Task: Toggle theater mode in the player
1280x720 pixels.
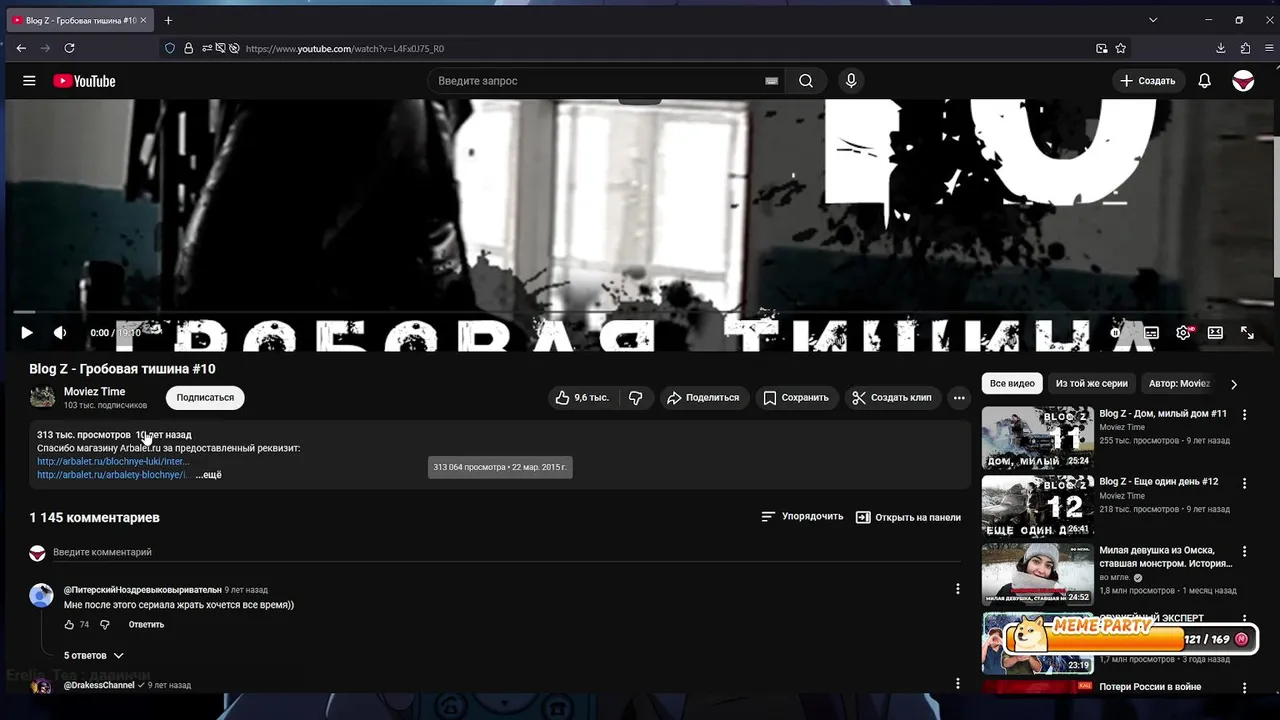Action: coord(1215,333)
